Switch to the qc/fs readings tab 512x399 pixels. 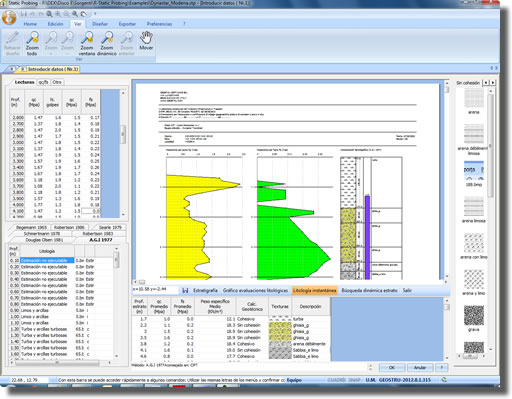pyautogui.click(x=43, y=82)
